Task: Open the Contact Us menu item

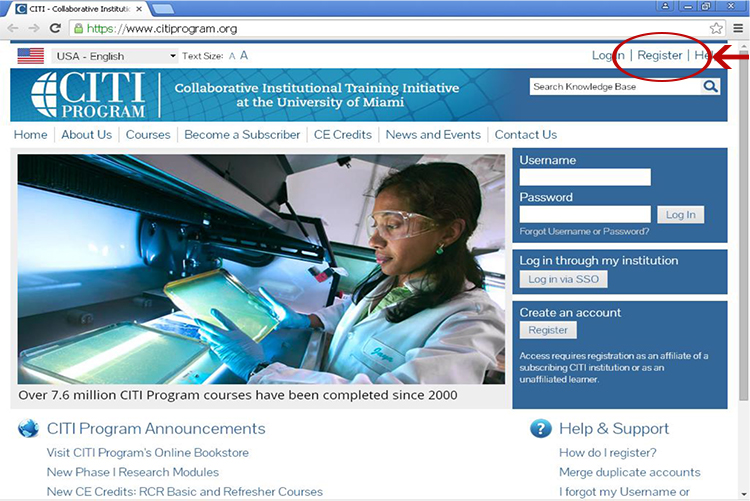Action: 526,134
